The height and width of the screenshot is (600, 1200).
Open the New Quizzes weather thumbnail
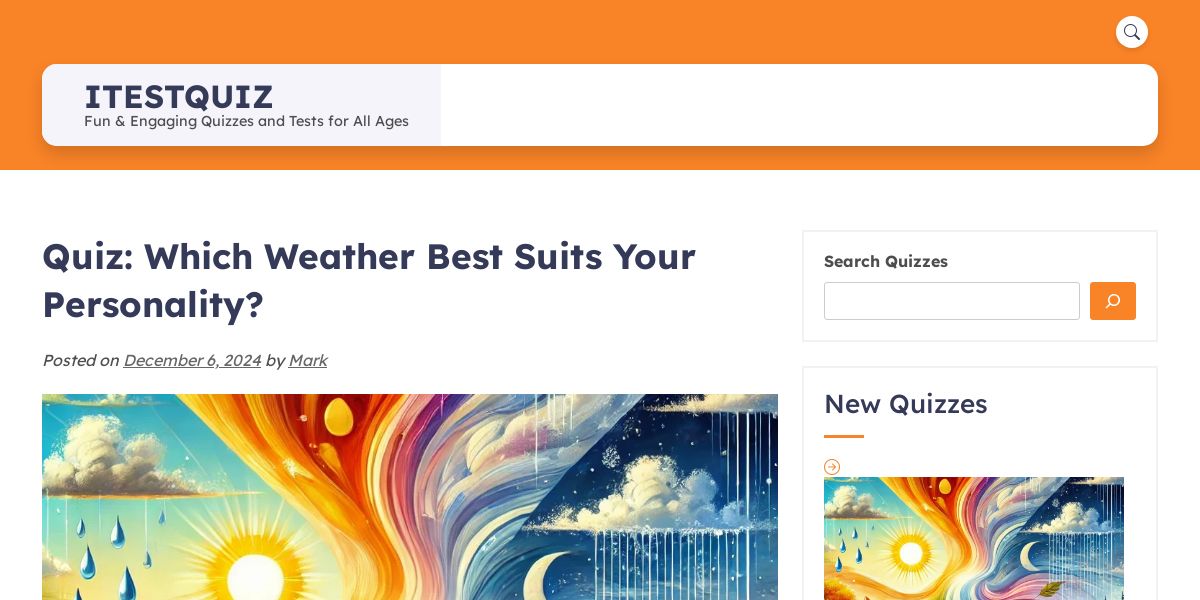[974, 538]
